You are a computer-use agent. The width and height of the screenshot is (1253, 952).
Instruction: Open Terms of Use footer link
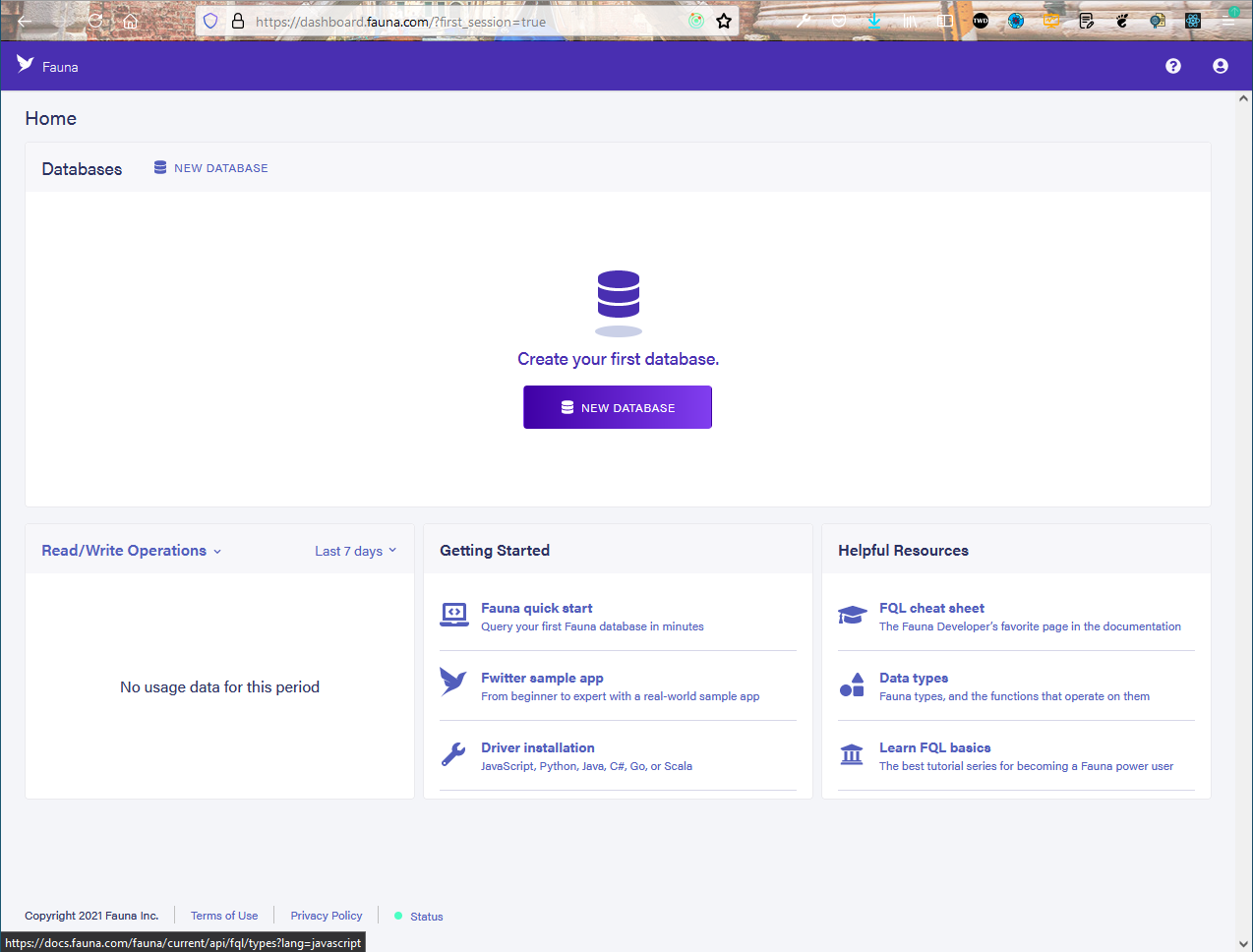click(224, 916)
